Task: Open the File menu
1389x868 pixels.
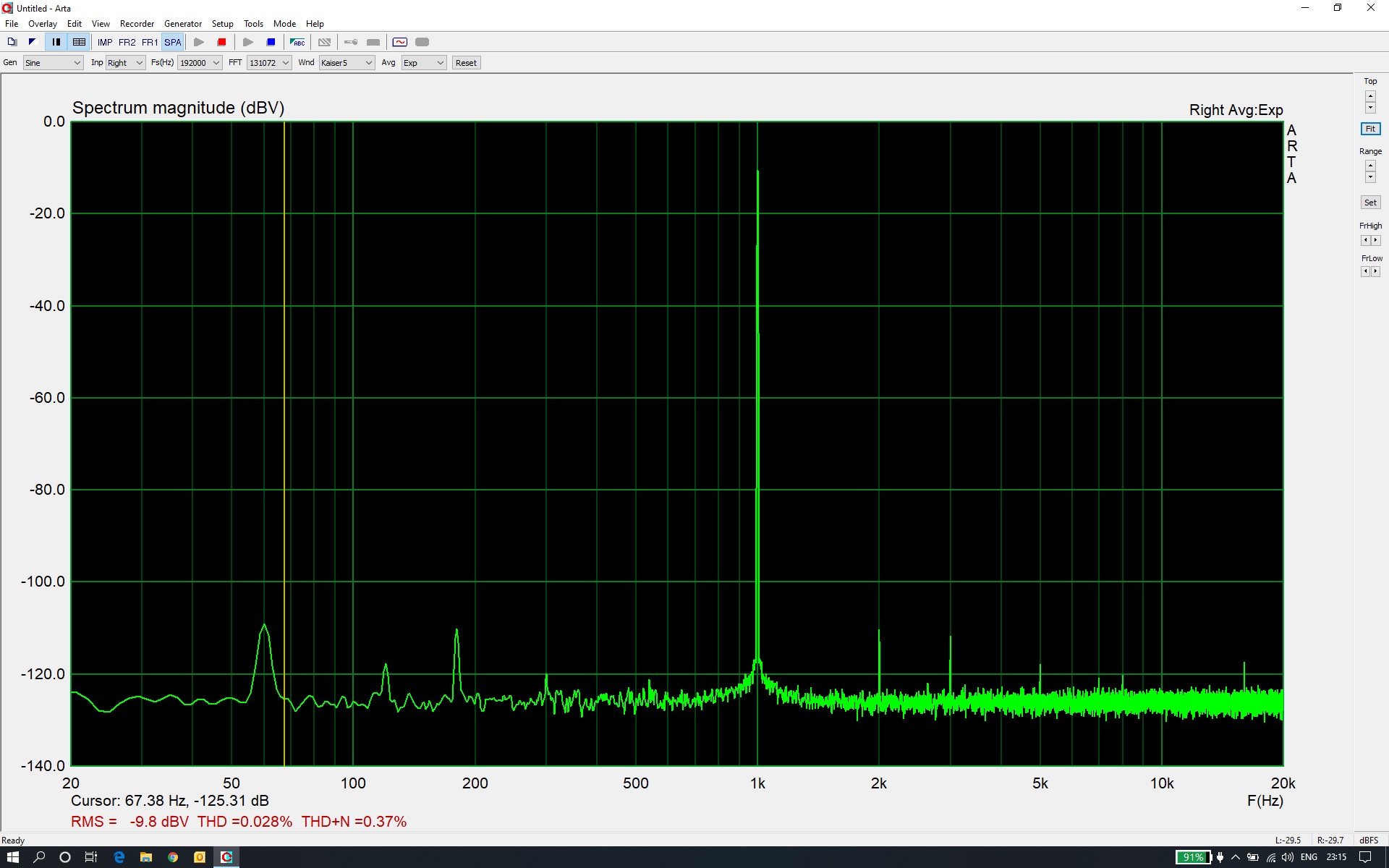Action: [x=12, y=24]
